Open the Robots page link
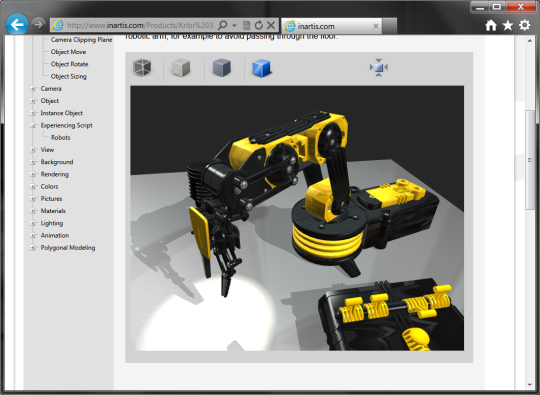The width and height of the screenshot is (540, 395). point(61,137)
